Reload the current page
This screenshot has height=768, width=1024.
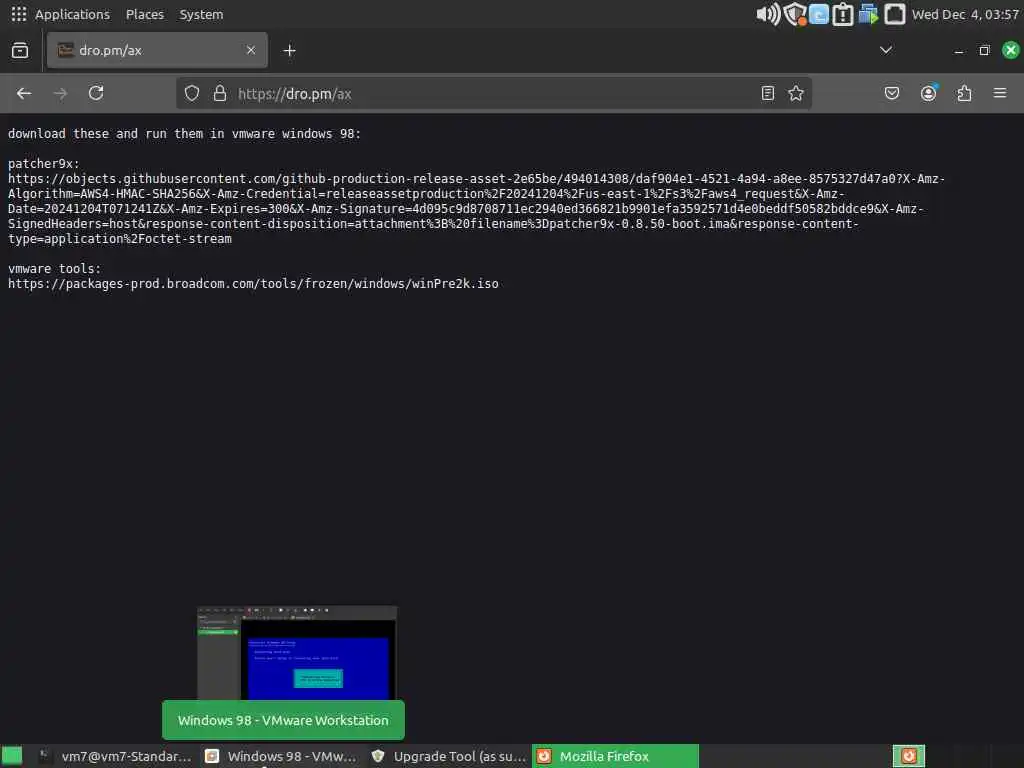pos(96,93)
